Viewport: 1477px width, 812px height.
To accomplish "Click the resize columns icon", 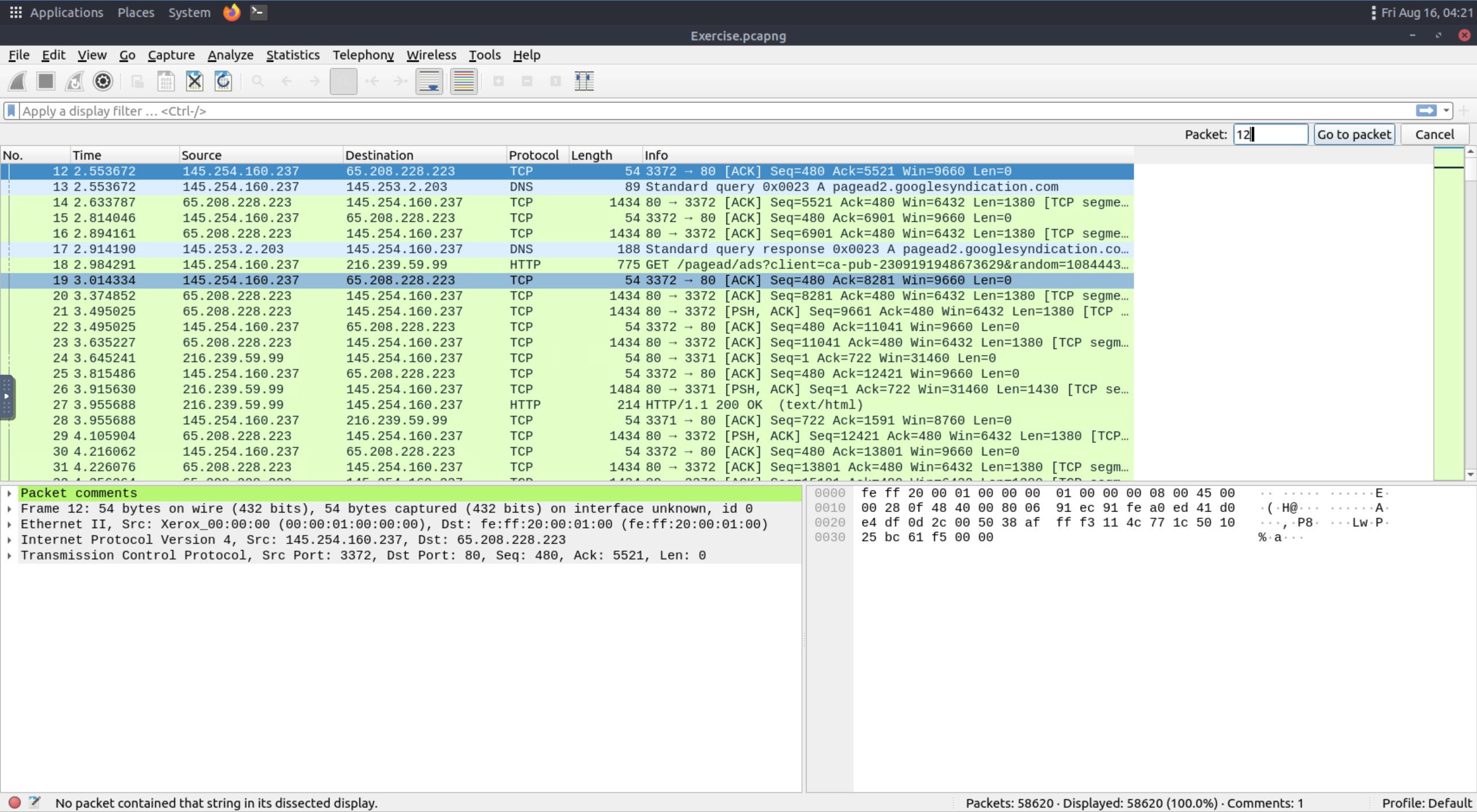I will coord(584,81).
